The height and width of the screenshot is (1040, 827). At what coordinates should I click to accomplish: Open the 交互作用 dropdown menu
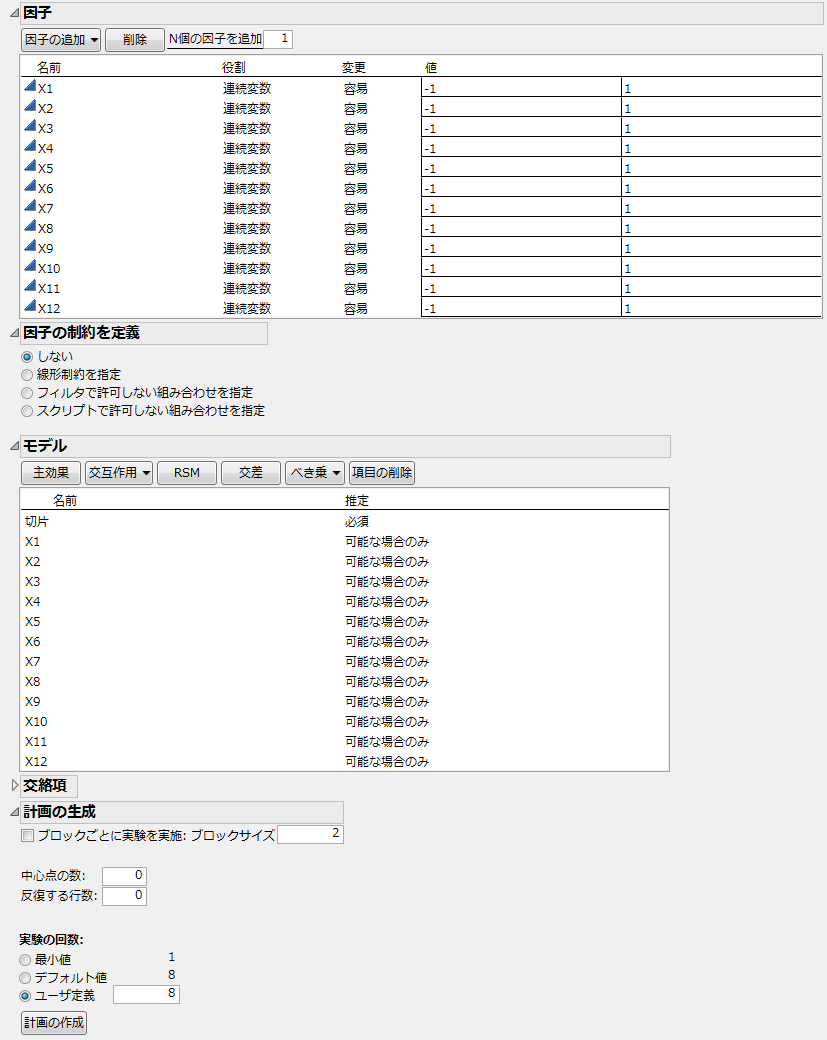[x=118, y=472]
